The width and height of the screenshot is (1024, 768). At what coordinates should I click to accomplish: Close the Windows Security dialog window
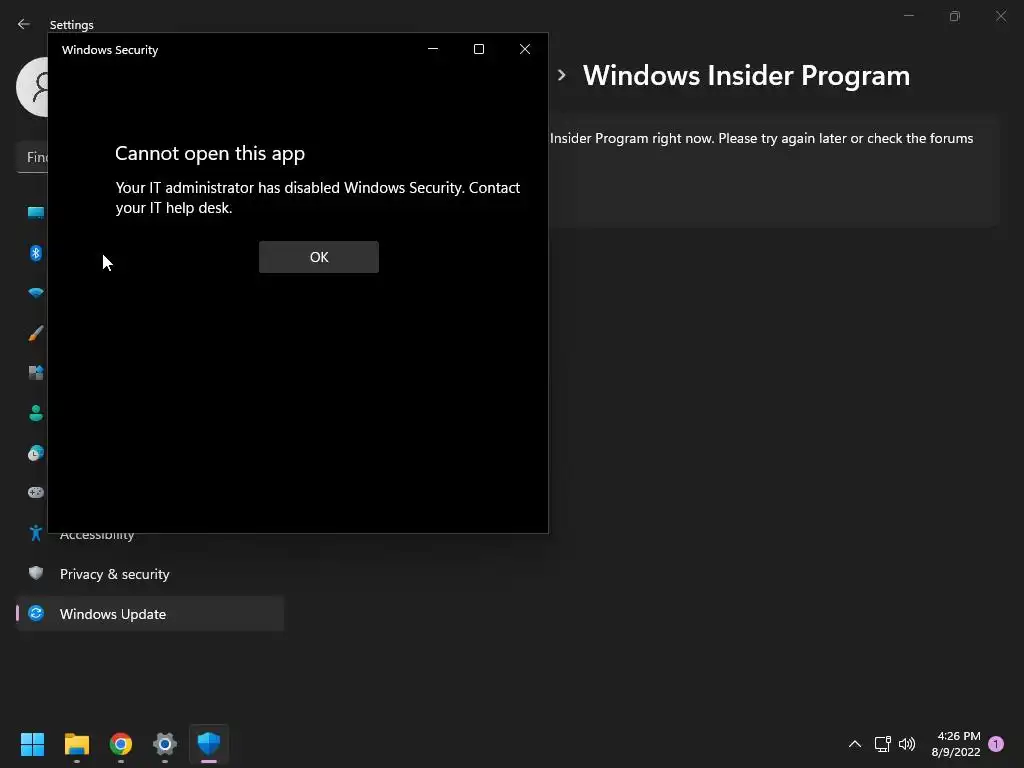point(524,49)
